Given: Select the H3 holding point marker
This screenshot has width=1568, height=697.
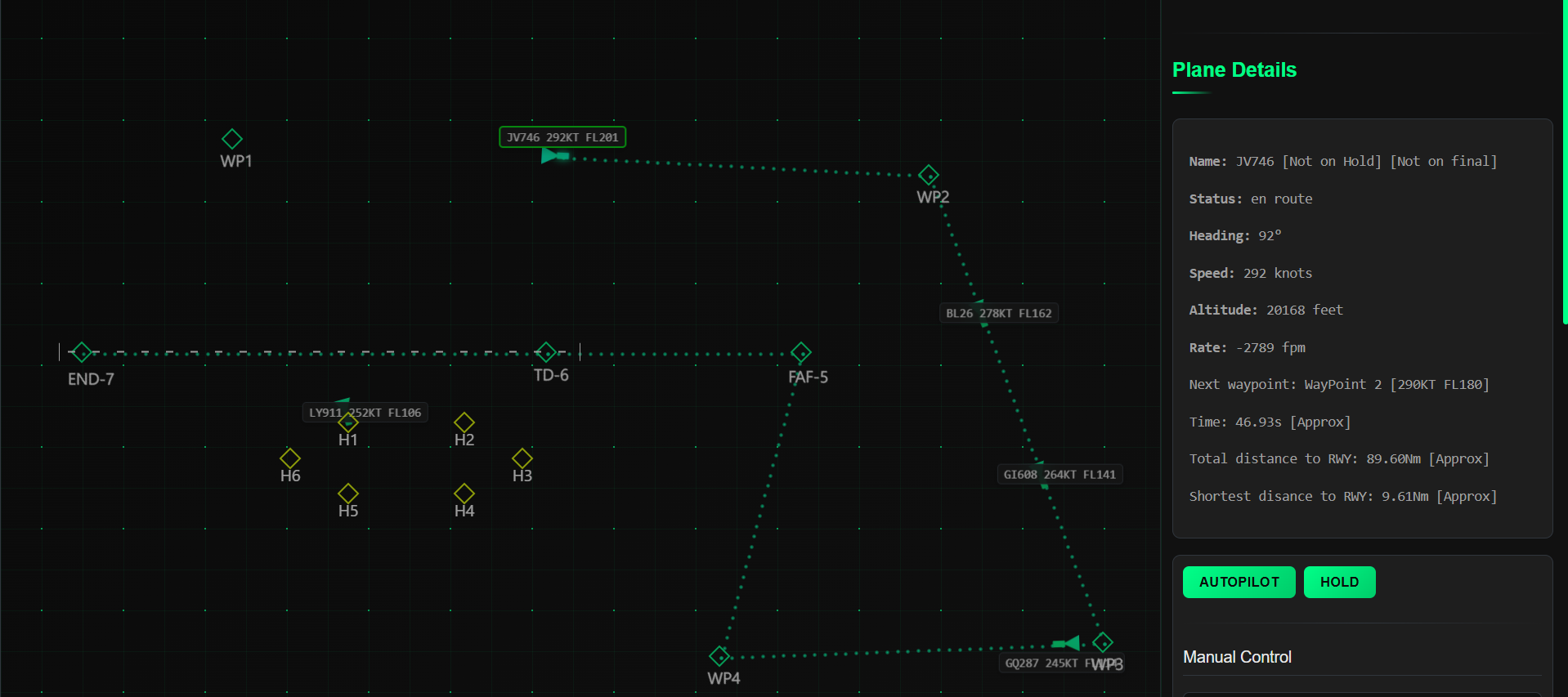Looking at the screenshot, I should click(x=522, y=458).
